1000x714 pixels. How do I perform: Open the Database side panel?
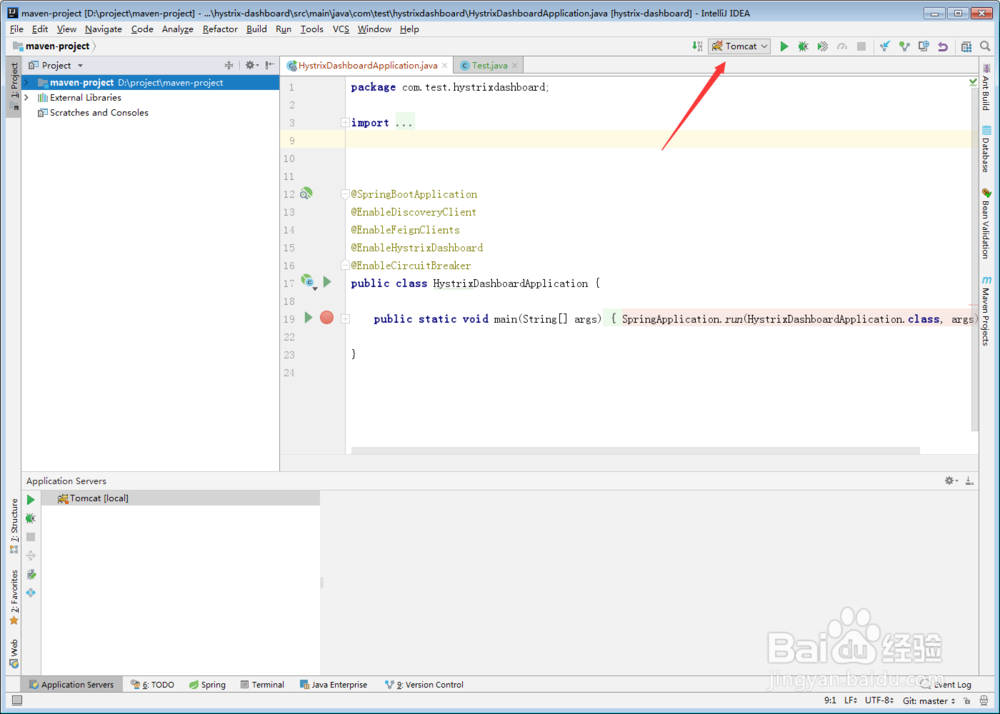tap(986, 149)
